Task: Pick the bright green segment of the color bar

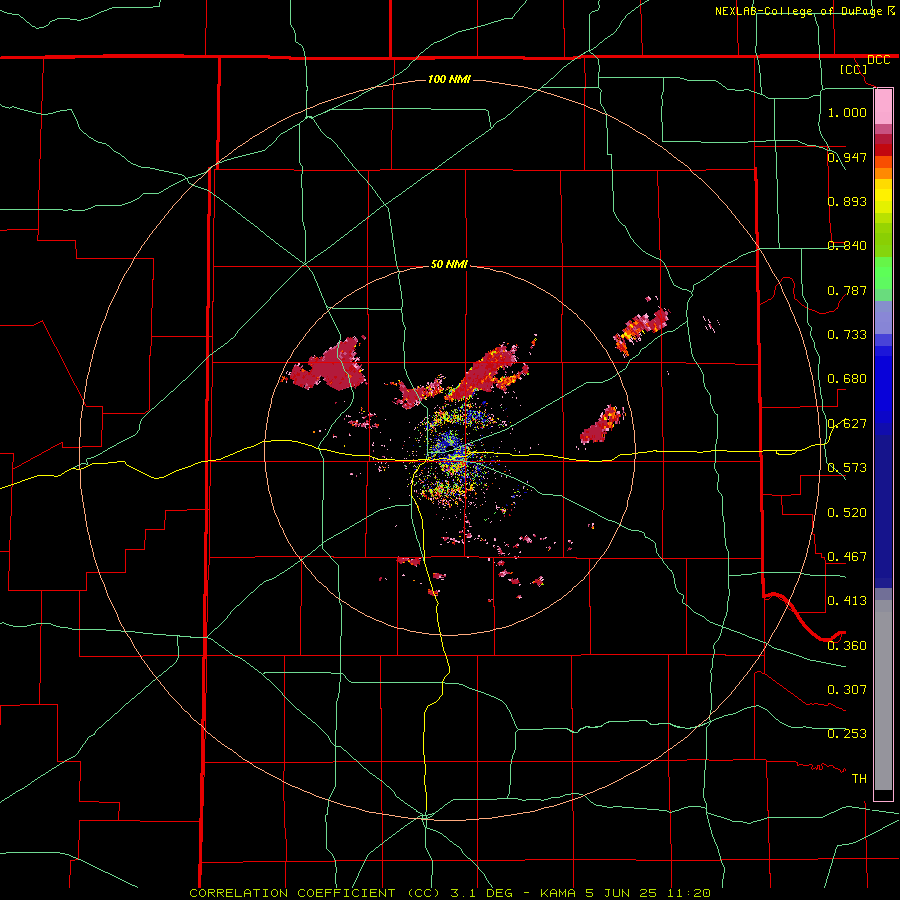Action: [x=883, y=273]
